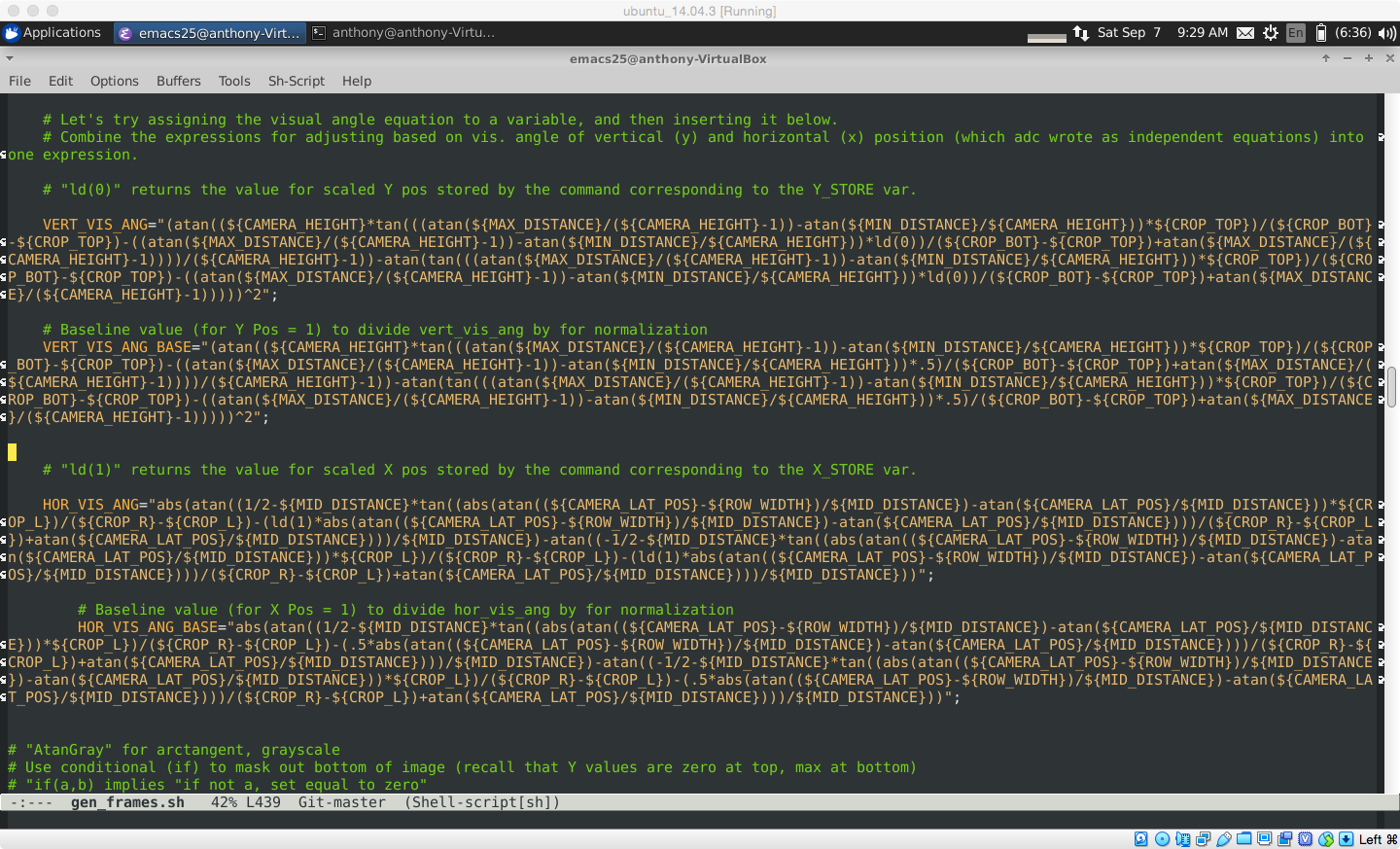This screenshot has width=1400, height=849.
Task: Switch to the anthony terminal taskbar button
Action: pos(404,33)
